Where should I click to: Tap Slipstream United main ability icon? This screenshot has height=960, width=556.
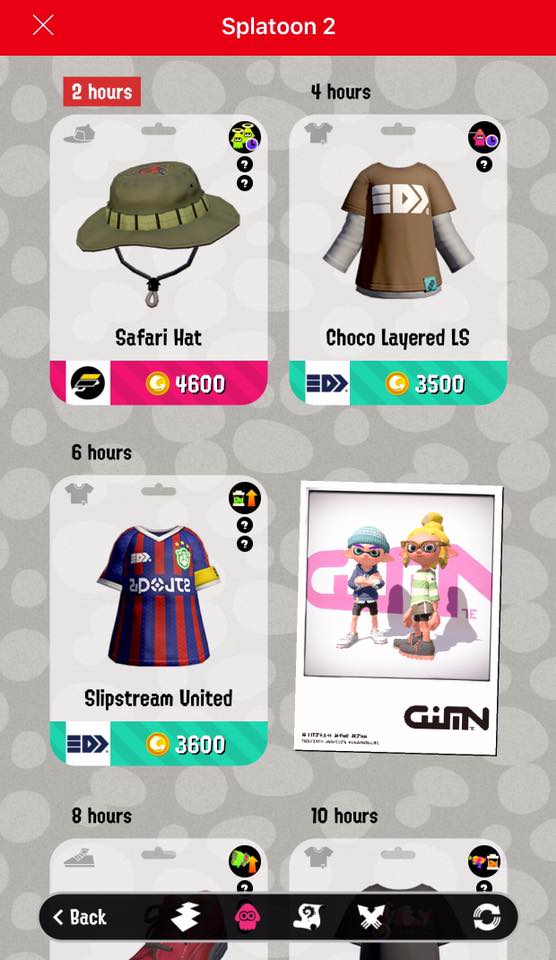(x=245, y=497)
